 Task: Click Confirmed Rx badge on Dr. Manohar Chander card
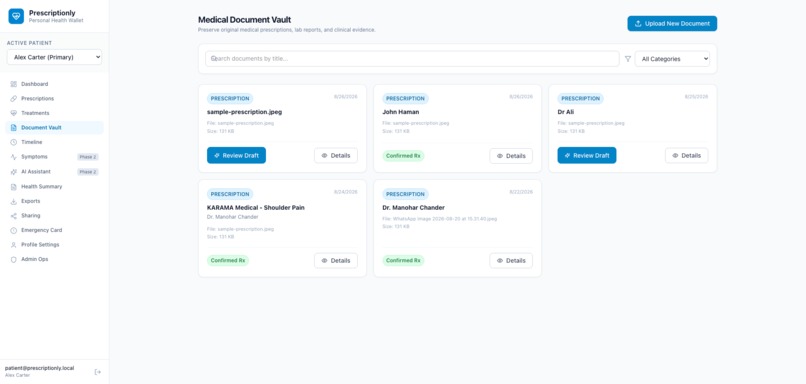tap(404, 261)
